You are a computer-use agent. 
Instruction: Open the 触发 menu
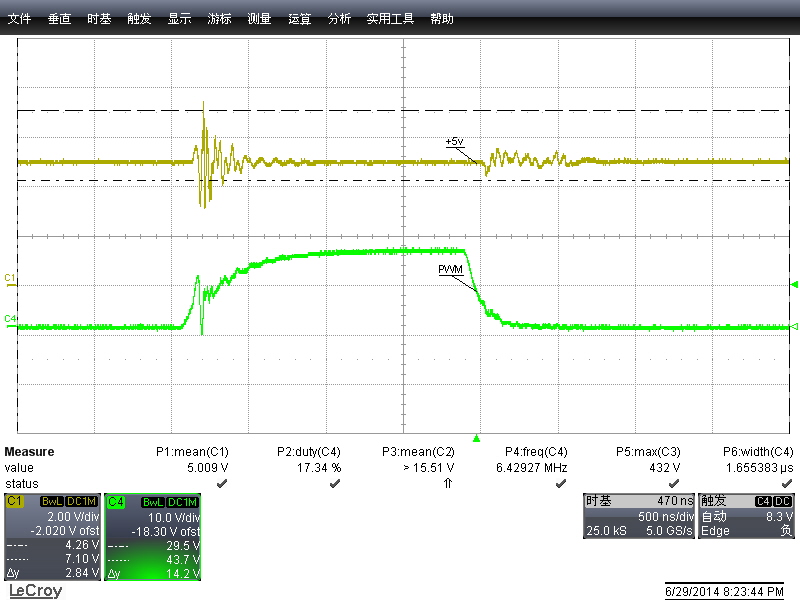(139, 19)
